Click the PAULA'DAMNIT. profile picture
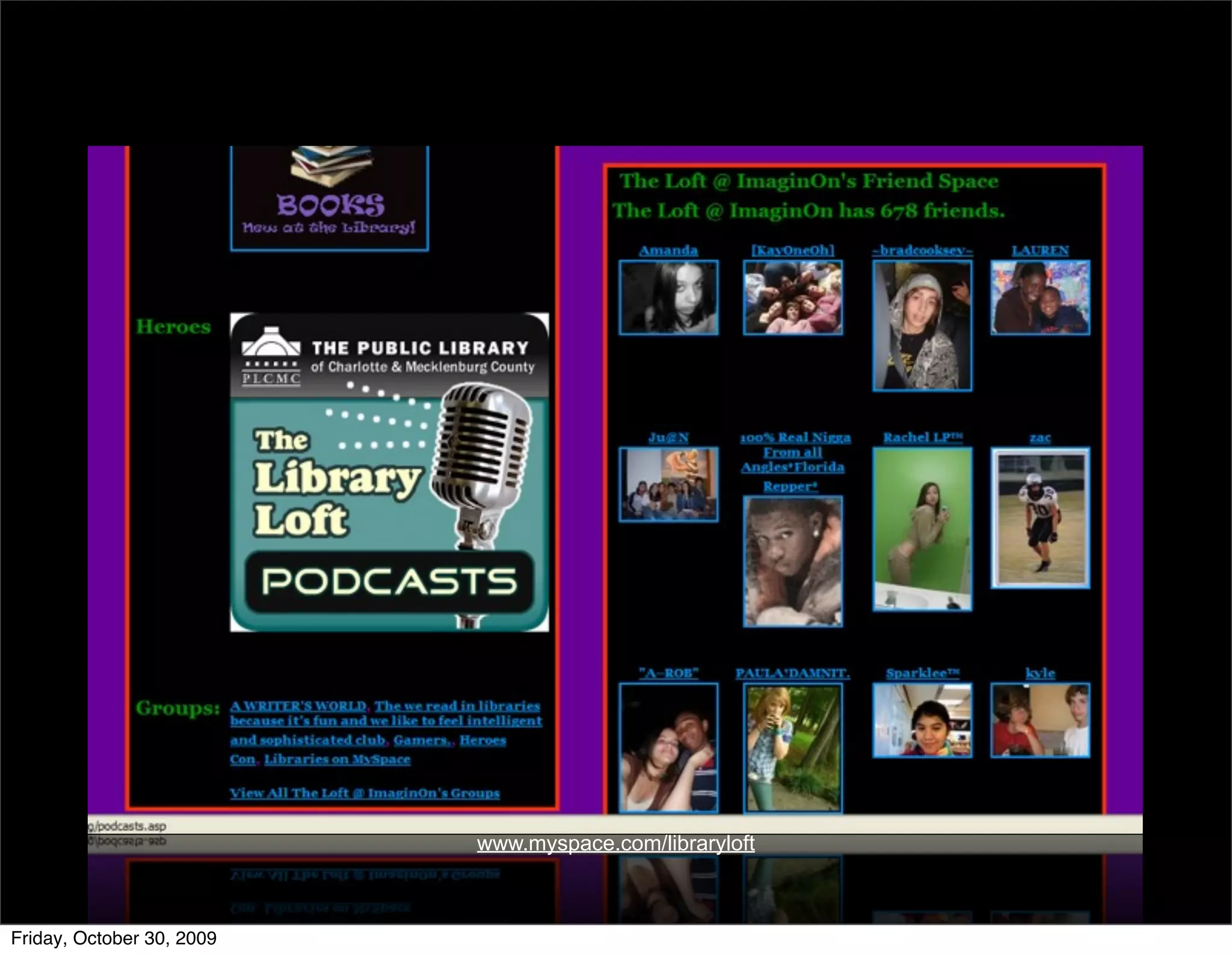1232x955 pixels. (792, 747)
